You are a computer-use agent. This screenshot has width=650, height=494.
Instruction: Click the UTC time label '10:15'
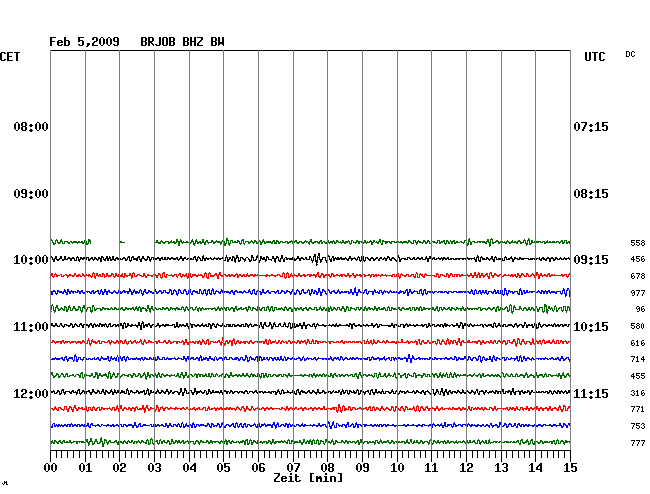coord(591,327)
